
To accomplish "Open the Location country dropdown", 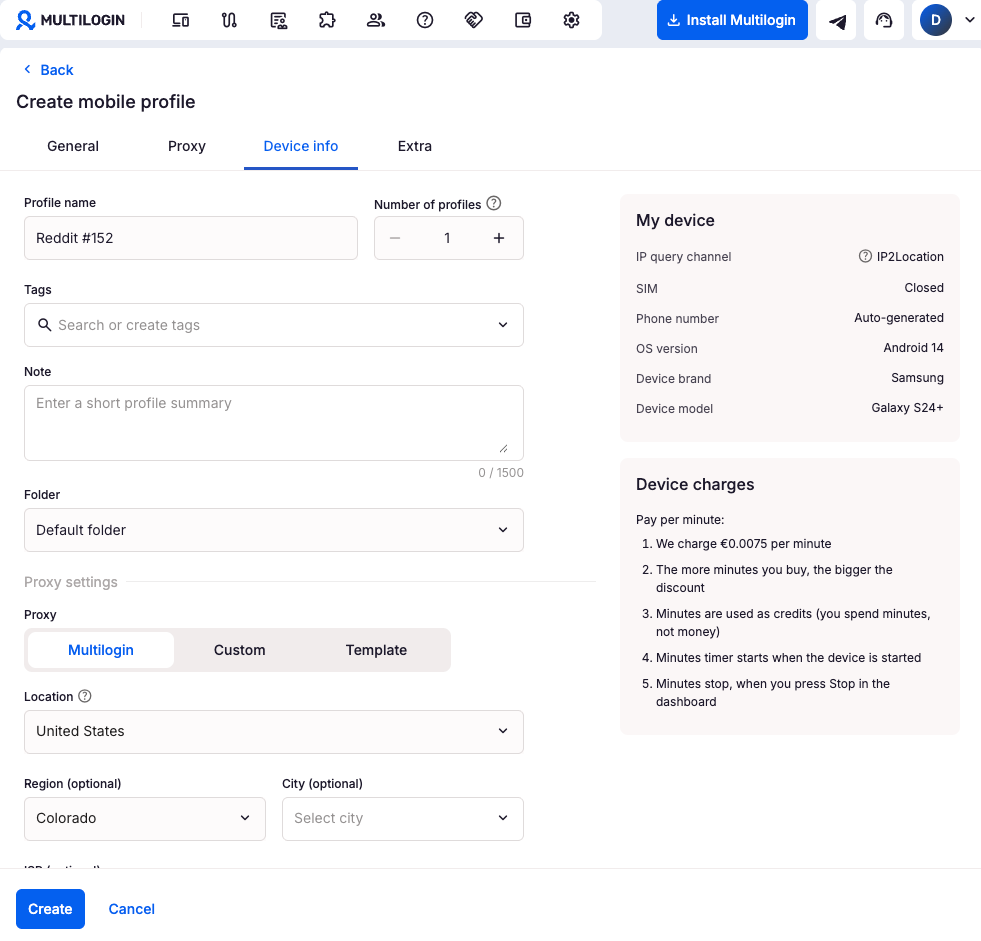I will coord(273,732).
